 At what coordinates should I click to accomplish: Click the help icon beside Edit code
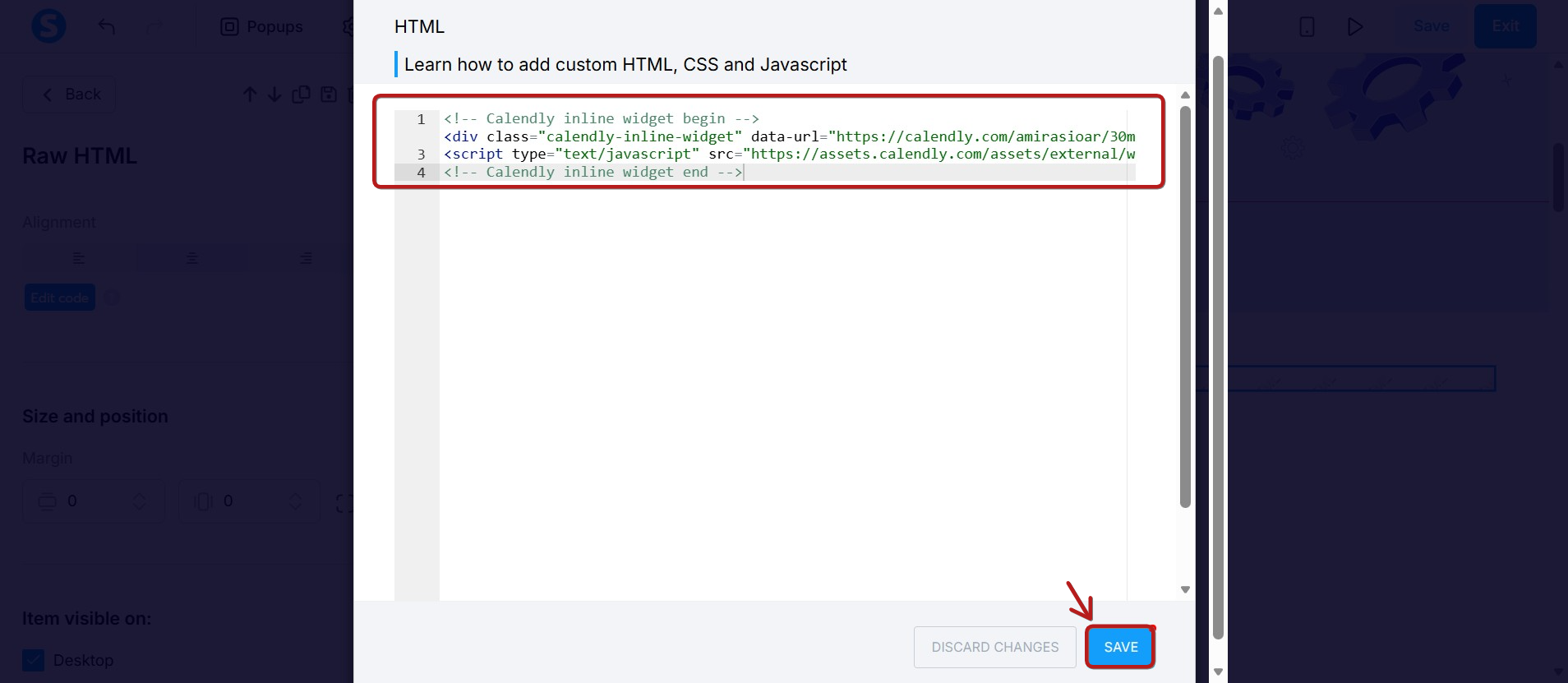pyautogui.click(x=112, y=298)
